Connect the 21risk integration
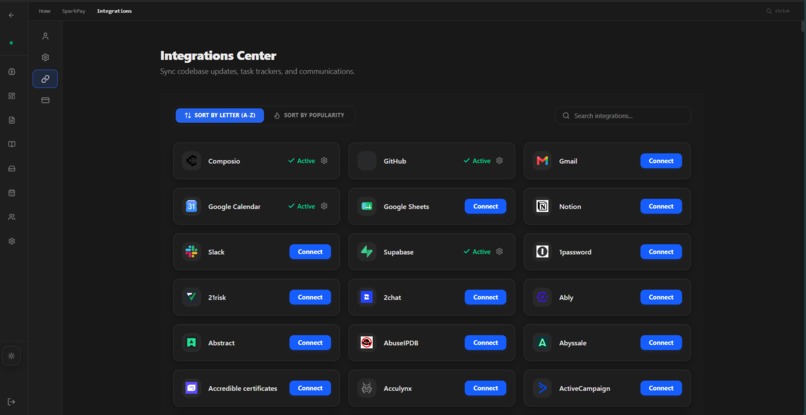The image size is (806, 415). [310, 297]
